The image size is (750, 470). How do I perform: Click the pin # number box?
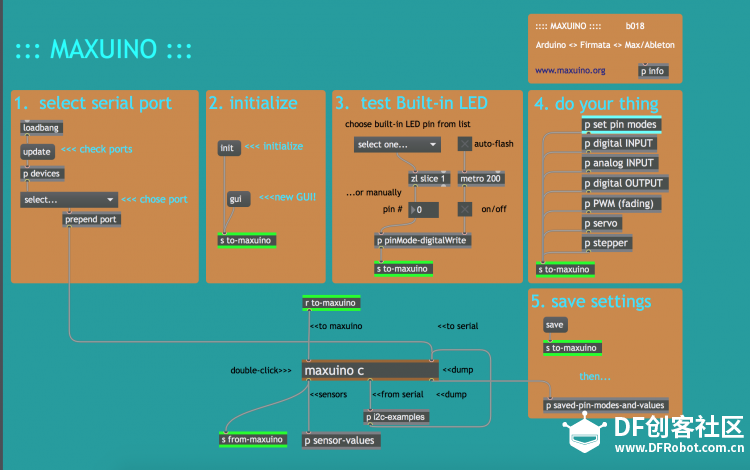coord(423,210)
